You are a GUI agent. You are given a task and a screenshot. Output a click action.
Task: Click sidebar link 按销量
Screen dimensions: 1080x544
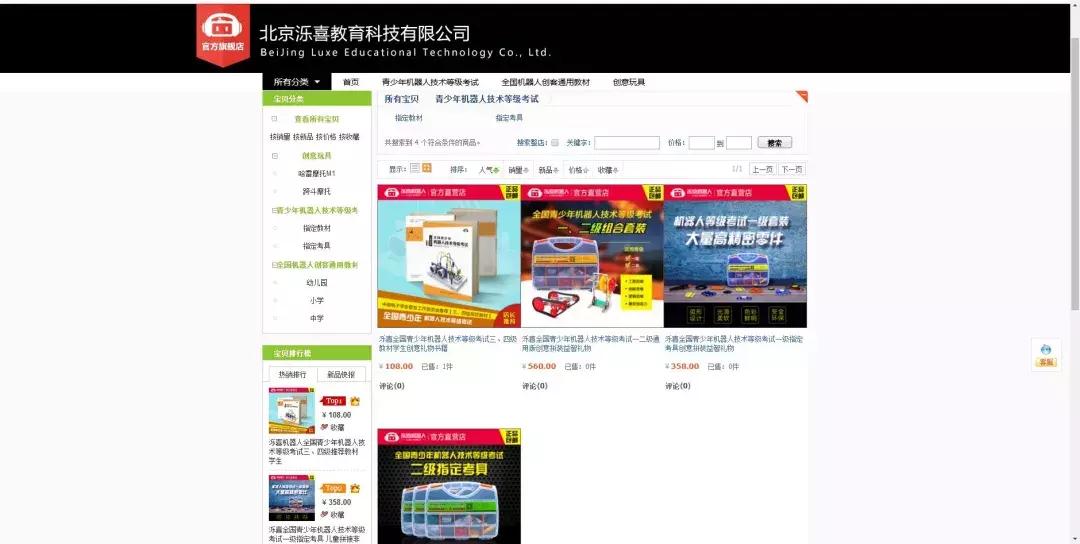pyautogui.click(x=280, y=137)
